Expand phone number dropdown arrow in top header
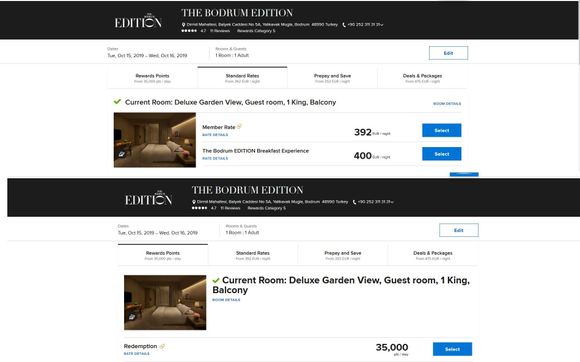580x362 pixels. click(382, 25)
